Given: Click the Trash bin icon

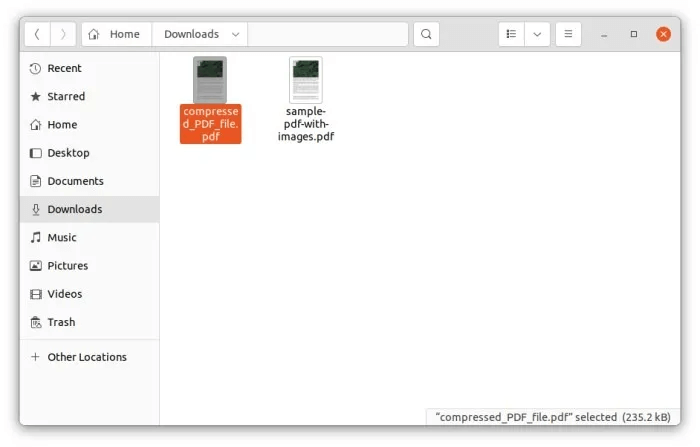Looking at the screenshot, I should pyautogui.click(x=35, y=322).
